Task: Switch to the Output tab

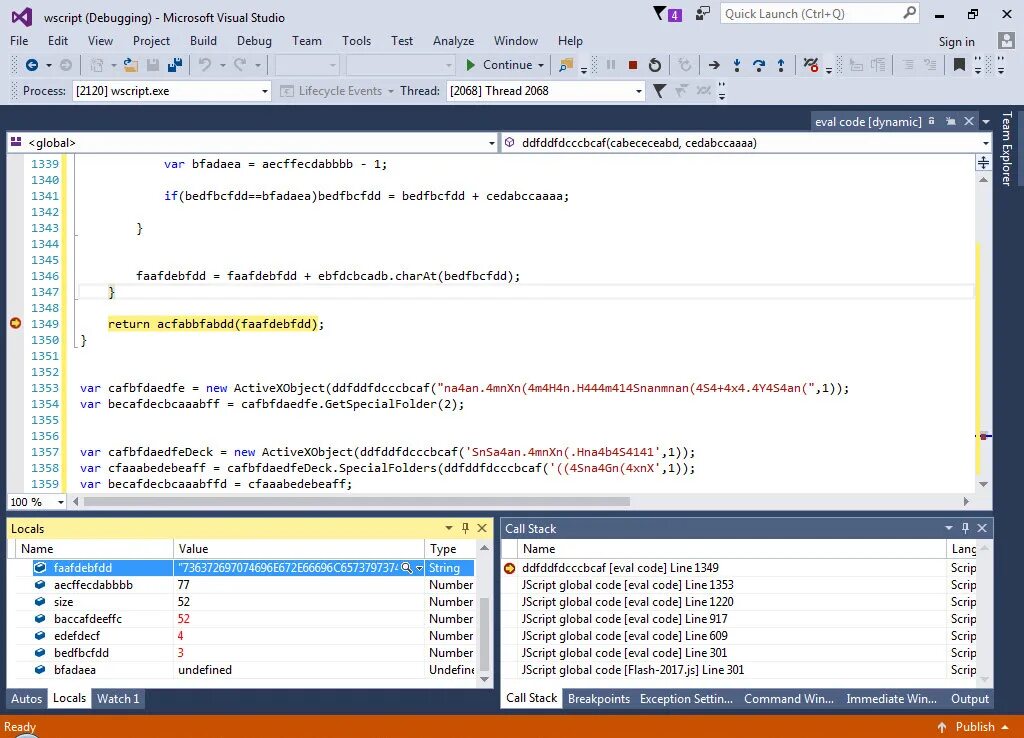Action: (x=970, y=698)
